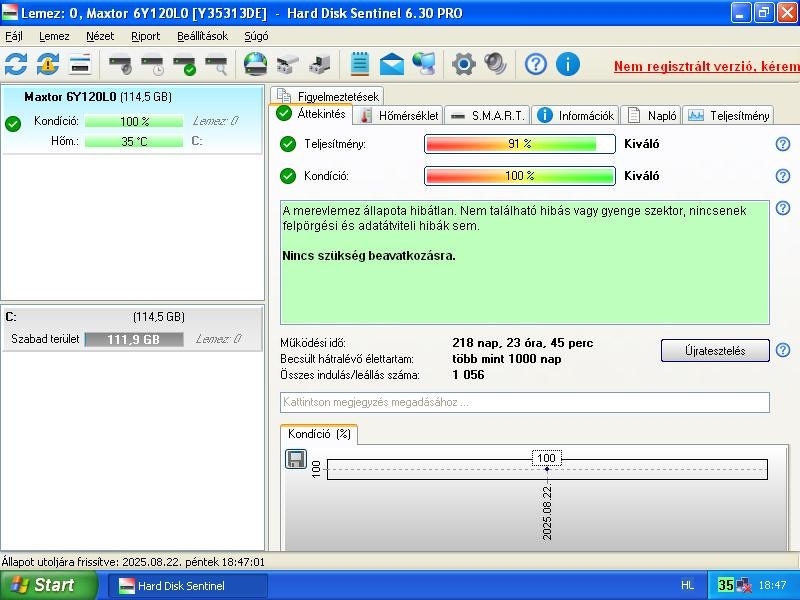Viewport: 800px width, 600px height.
Task: Click the disk with globe icon
Action: 256,64
